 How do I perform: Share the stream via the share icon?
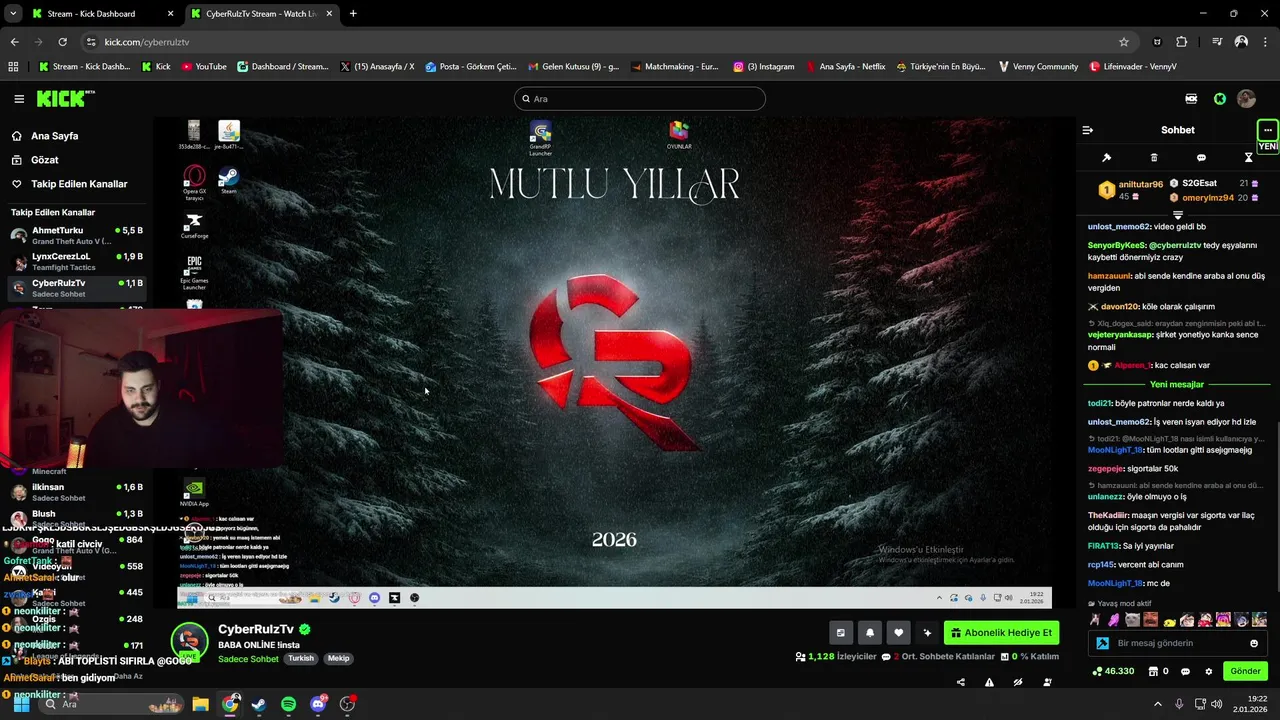[x=960, y=682]
